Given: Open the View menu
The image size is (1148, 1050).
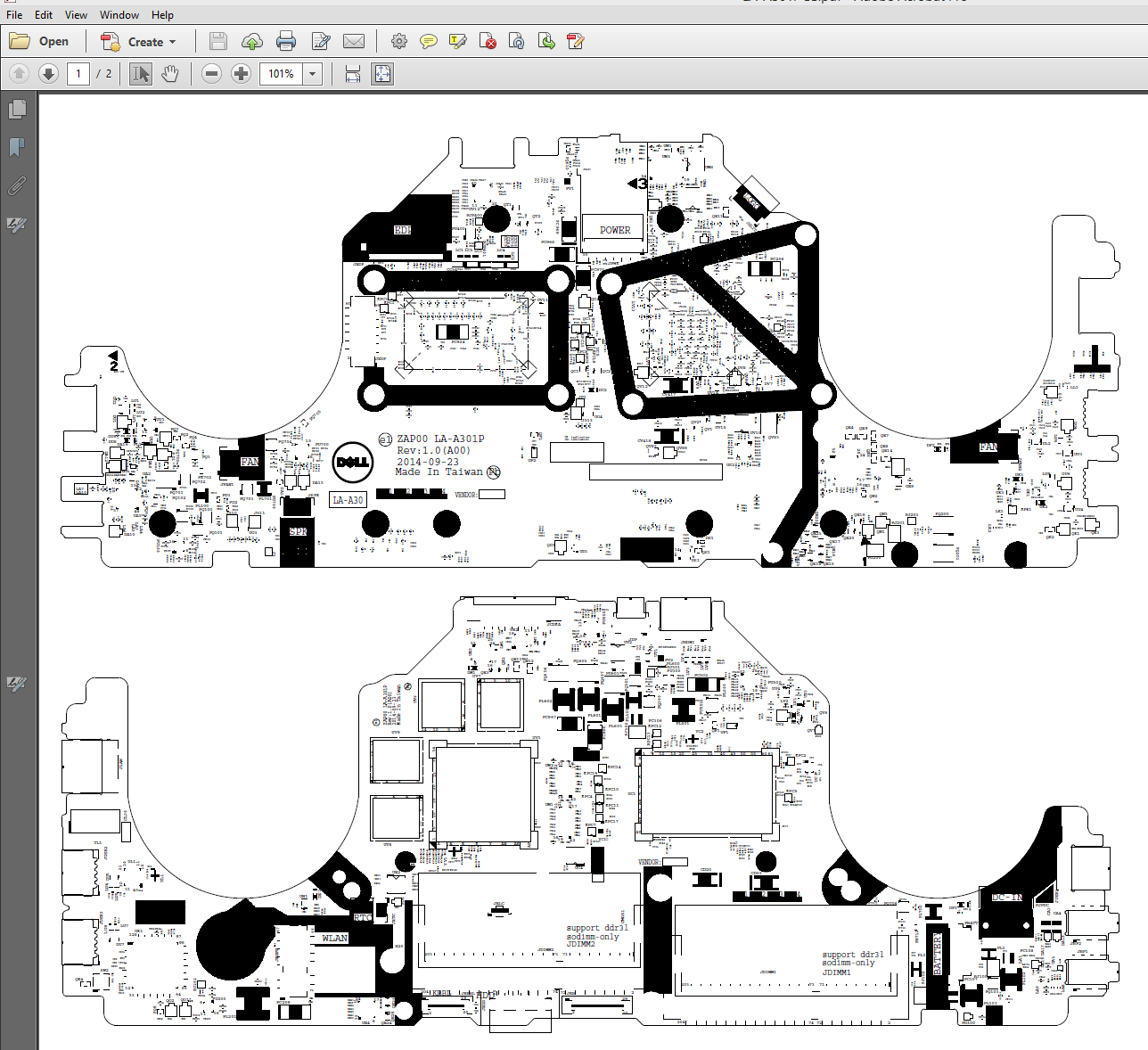Looking at the screenshot, I should (x=76, y=14).
